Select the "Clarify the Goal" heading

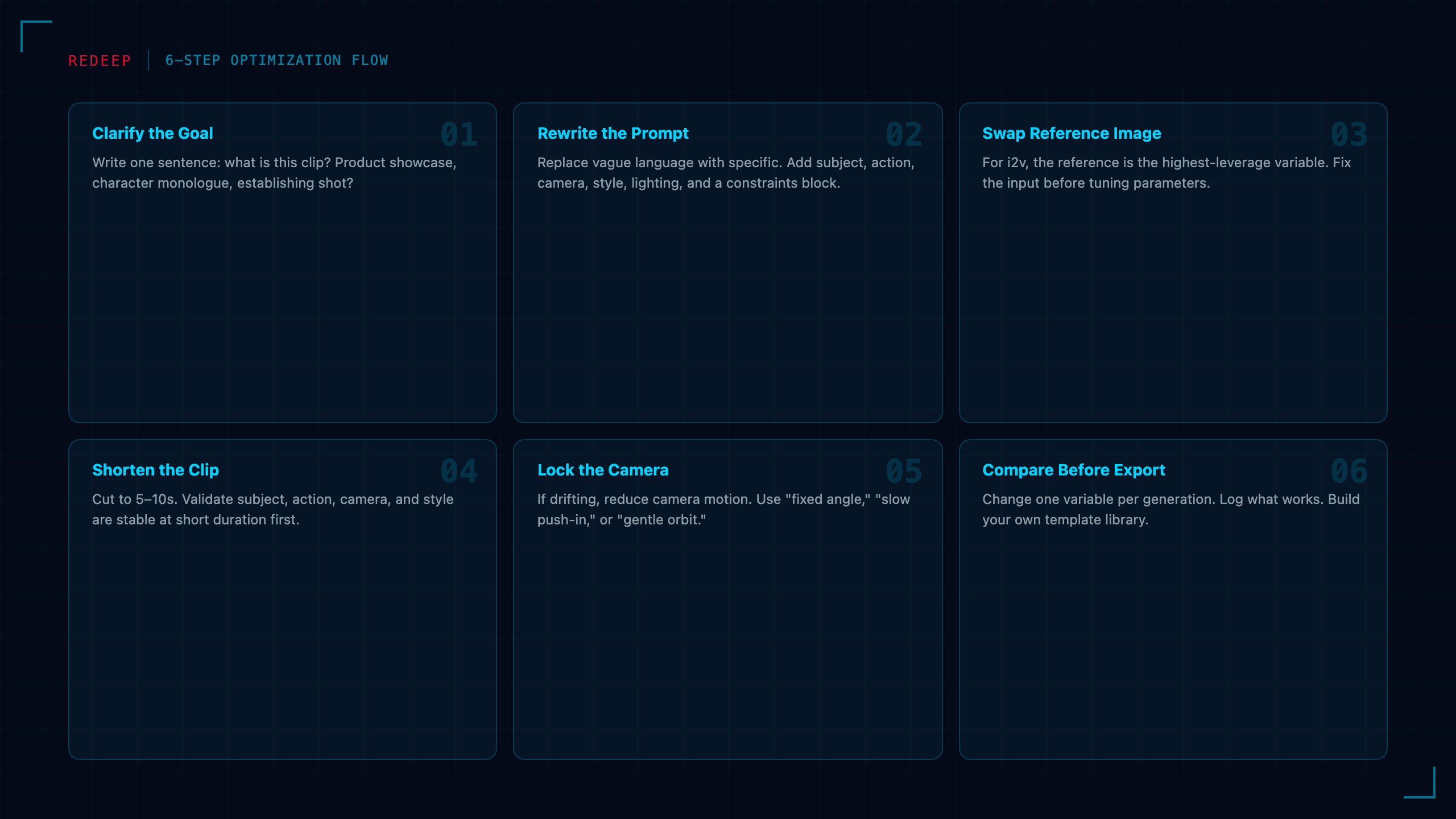point(152,133)
